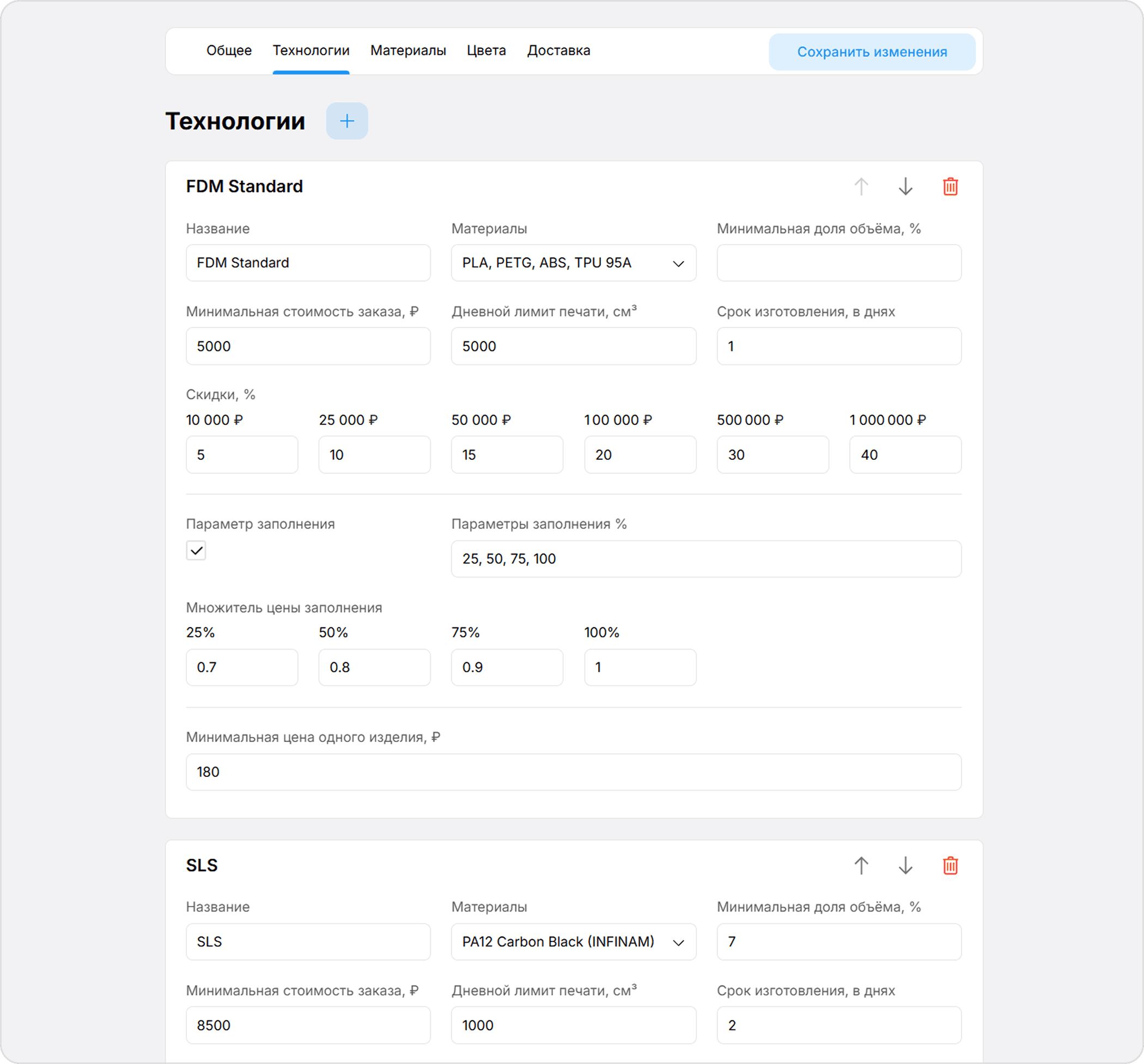Image resolution: width=1144 pixels, height=1064 pixels.
Task: Edit fill price multiplier for 100%
Action: 641,667
